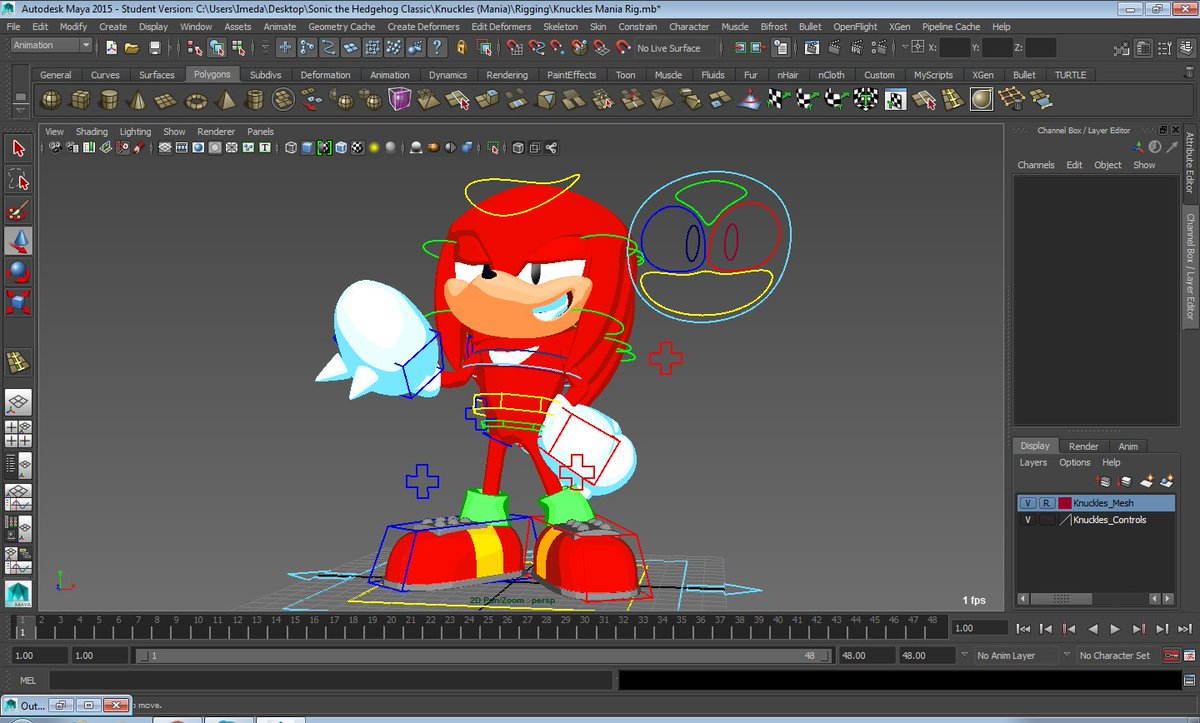The image size is (1200, 723).
Task: Activate the Paint Selection tool
Action: pyautogui.click(x=18, y=210)
